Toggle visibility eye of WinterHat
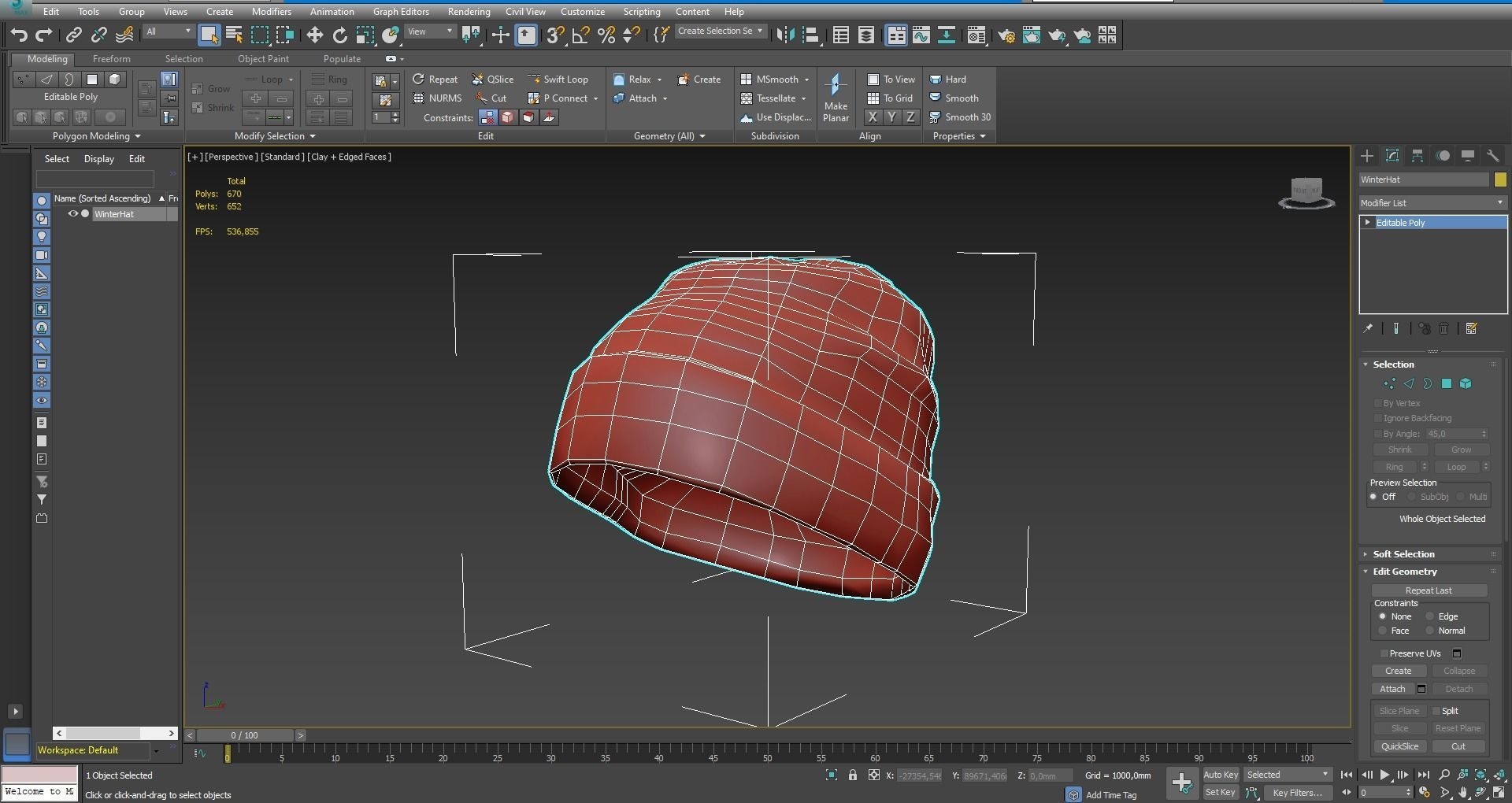The image size is (1512, 803). (x=72, y=214)
